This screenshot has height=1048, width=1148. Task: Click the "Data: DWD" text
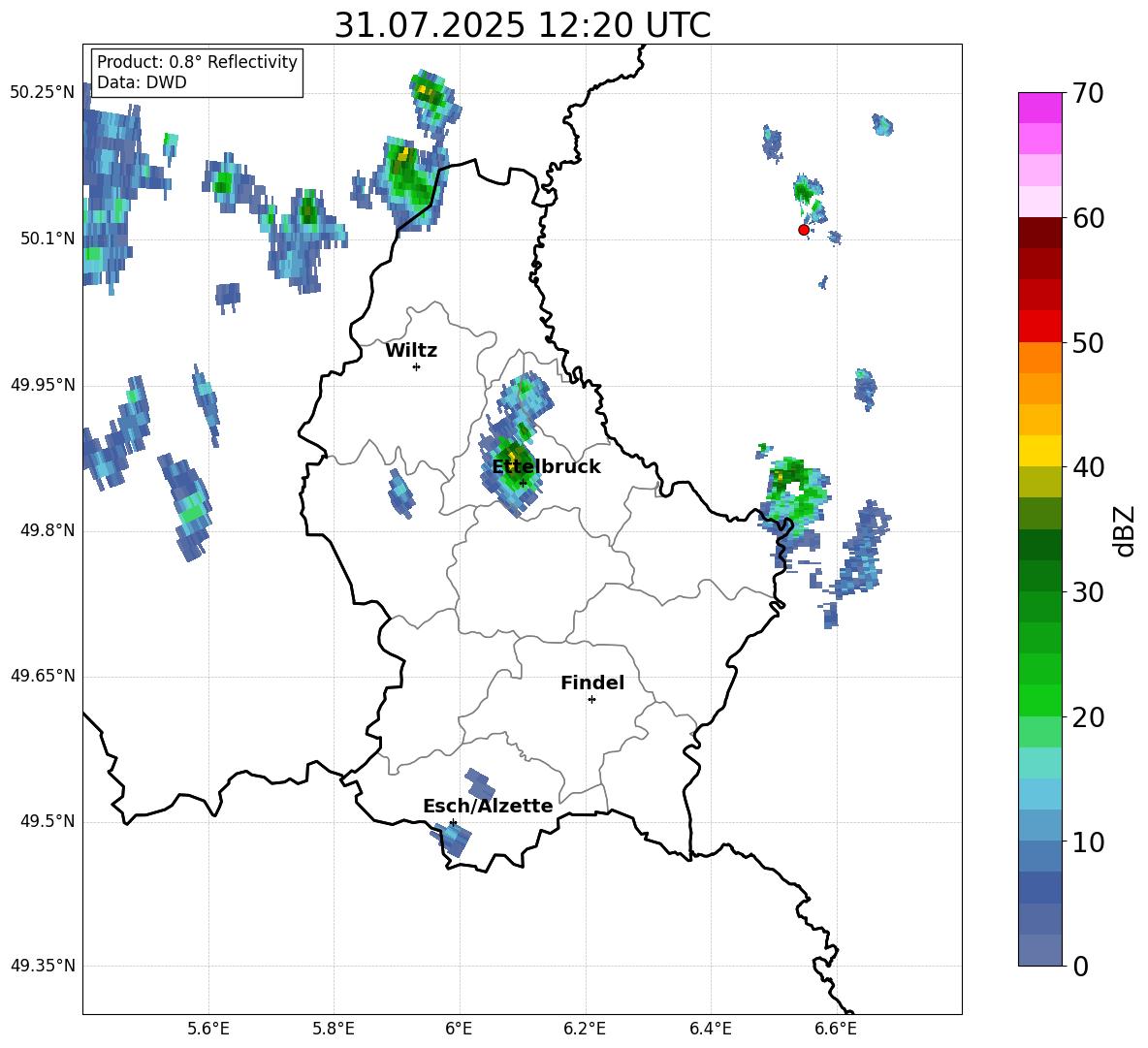[142, 82]
